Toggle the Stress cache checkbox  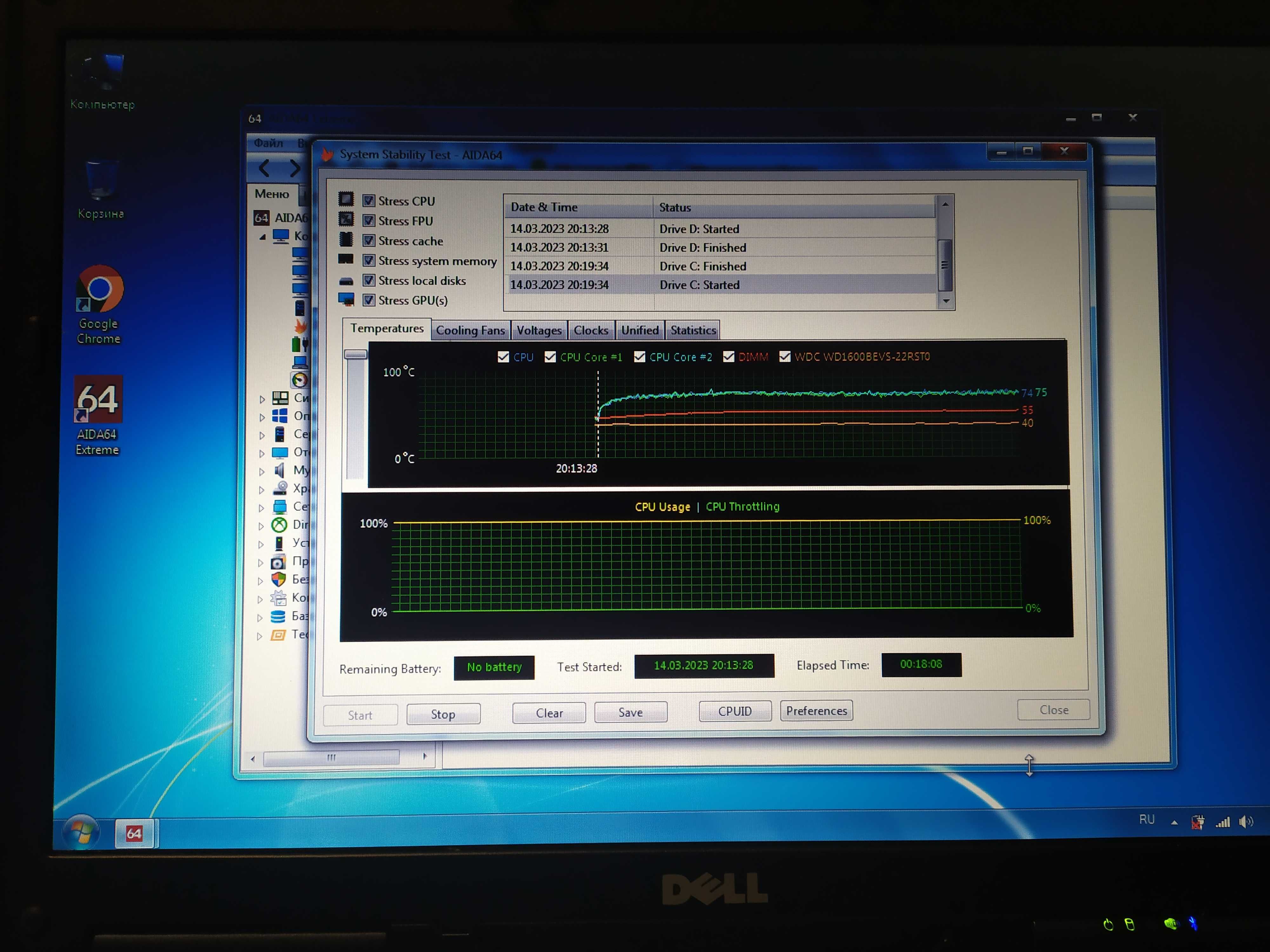coord(369,241)
